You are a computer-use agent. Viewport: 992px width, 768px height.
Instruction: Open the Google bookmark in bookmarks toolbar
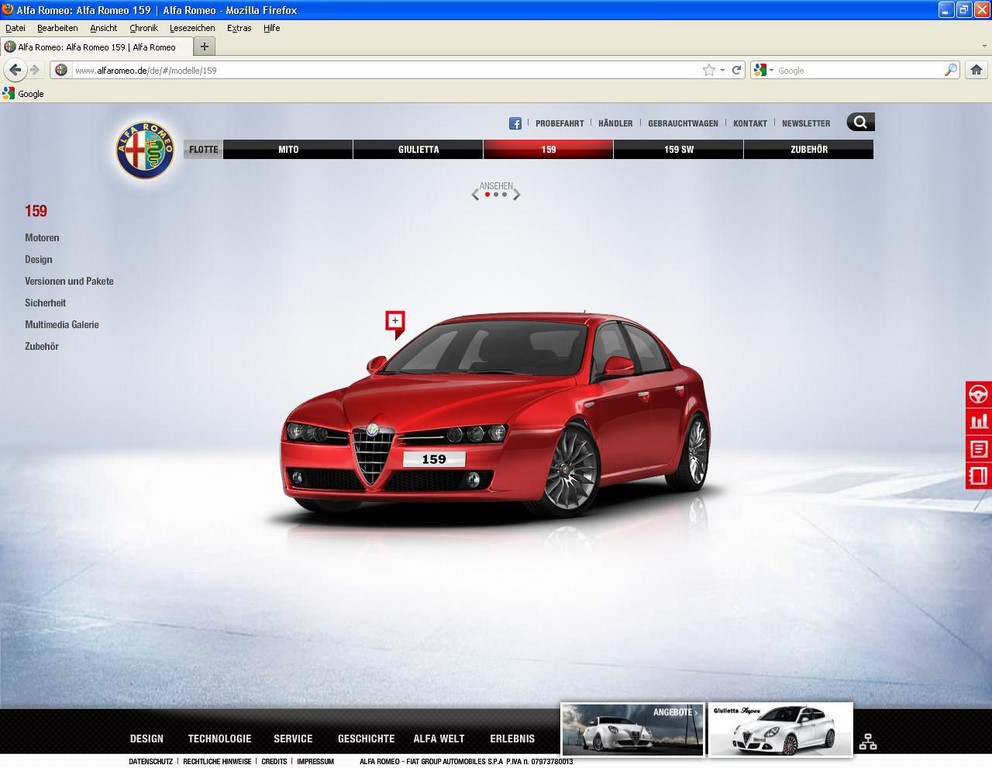click(x=23, y=94)
